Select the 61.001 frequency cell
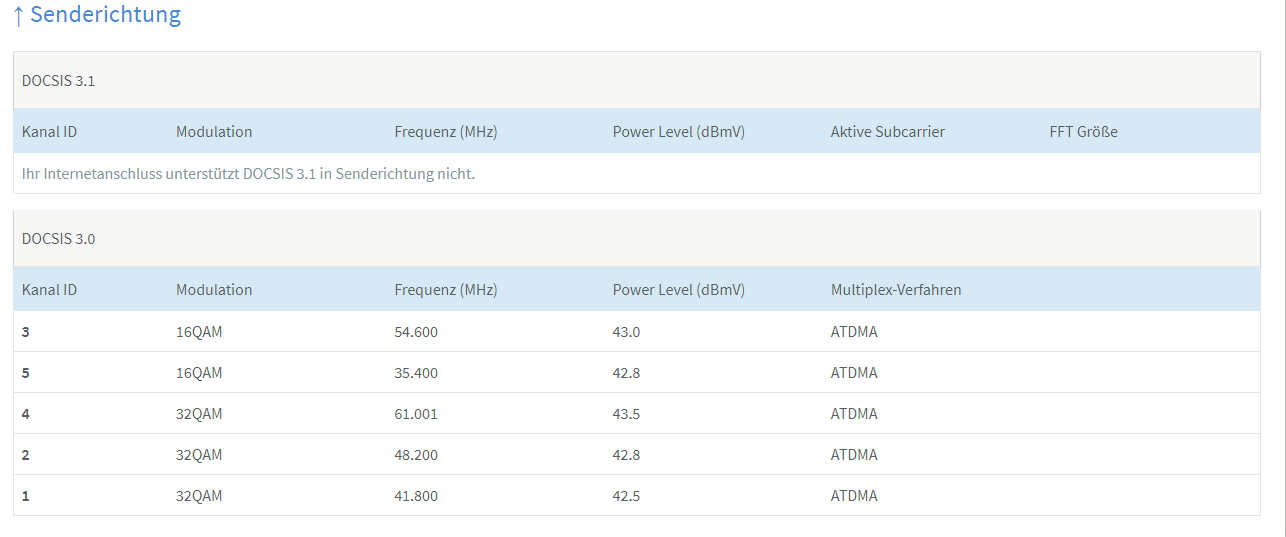 pyautogui.click(x=416, y=414)
